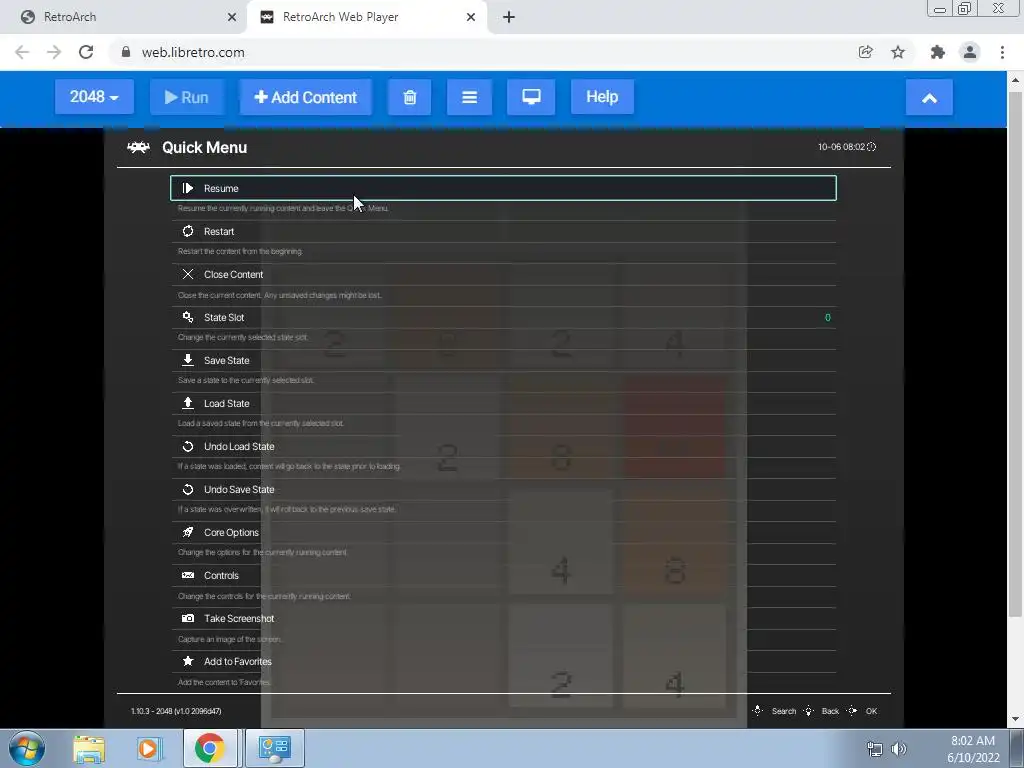Choose Undo Save State

(503, 490)
